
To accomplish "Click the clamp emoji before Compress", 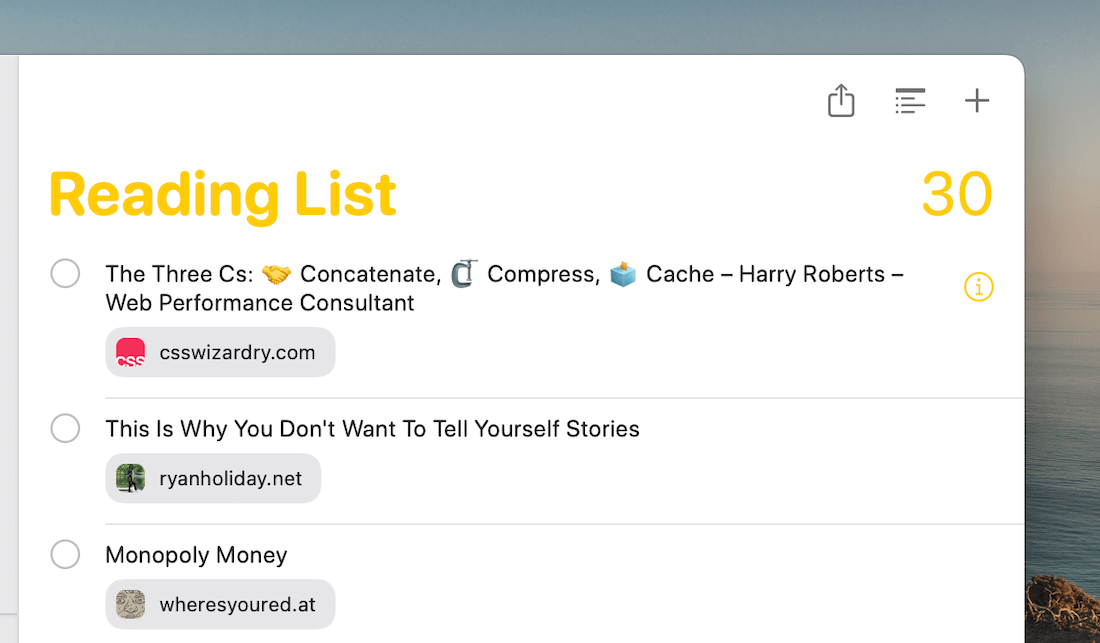I will point(464,274).
